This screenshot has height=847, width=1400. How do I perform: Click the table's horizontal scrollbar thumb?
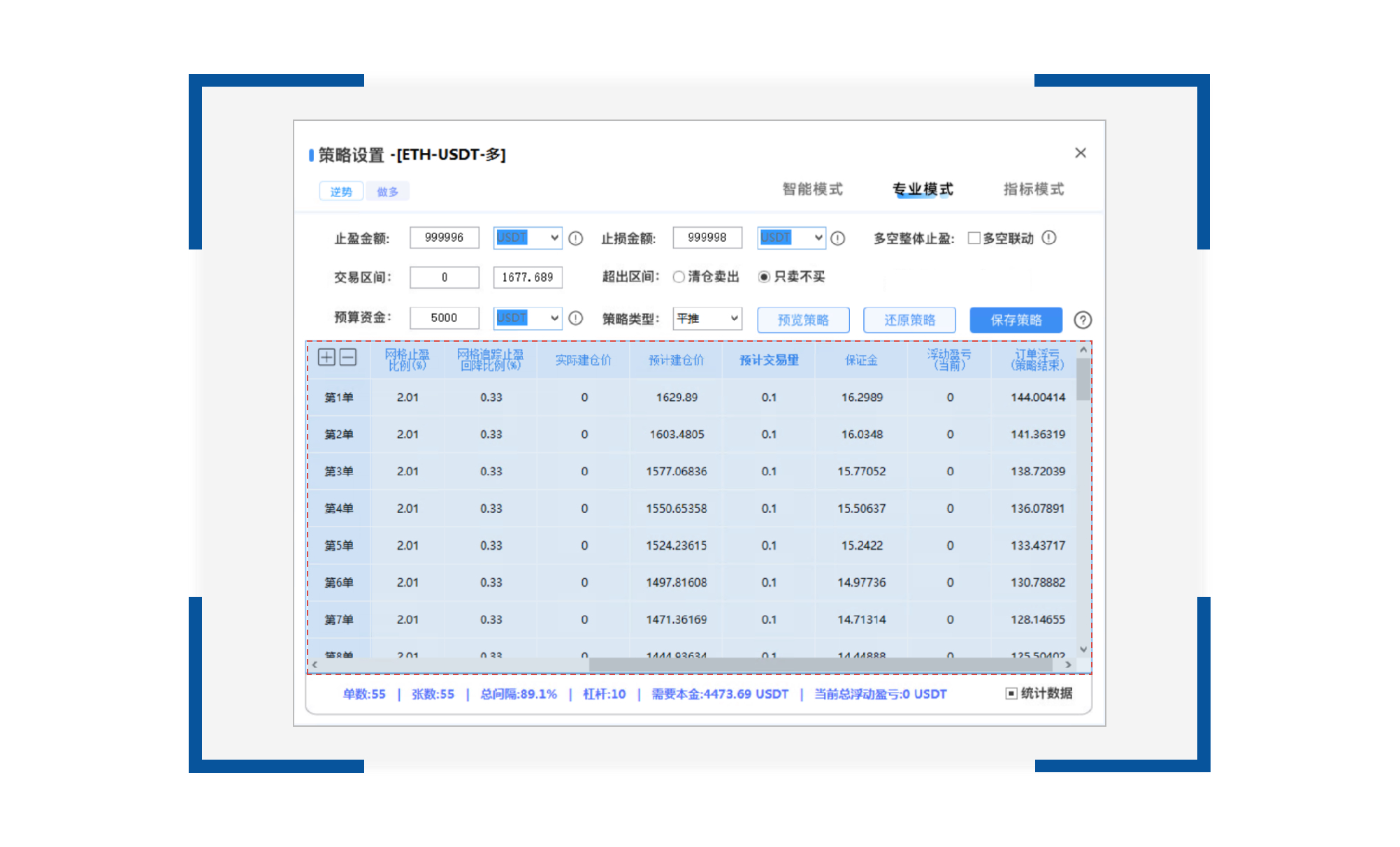pos(821,665)
